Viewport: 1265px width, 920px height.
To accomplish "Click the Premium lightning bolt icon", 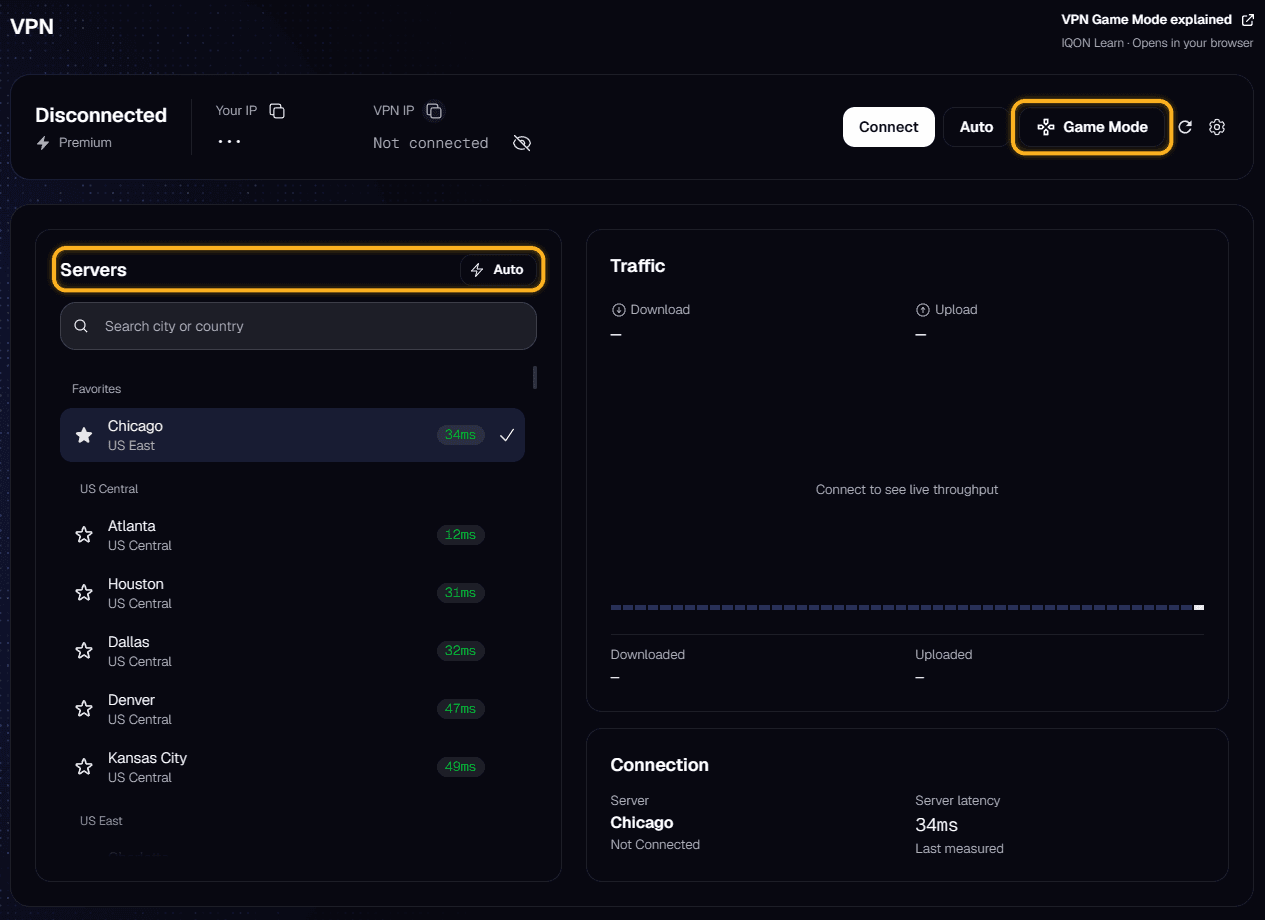I will coord(43,143).
